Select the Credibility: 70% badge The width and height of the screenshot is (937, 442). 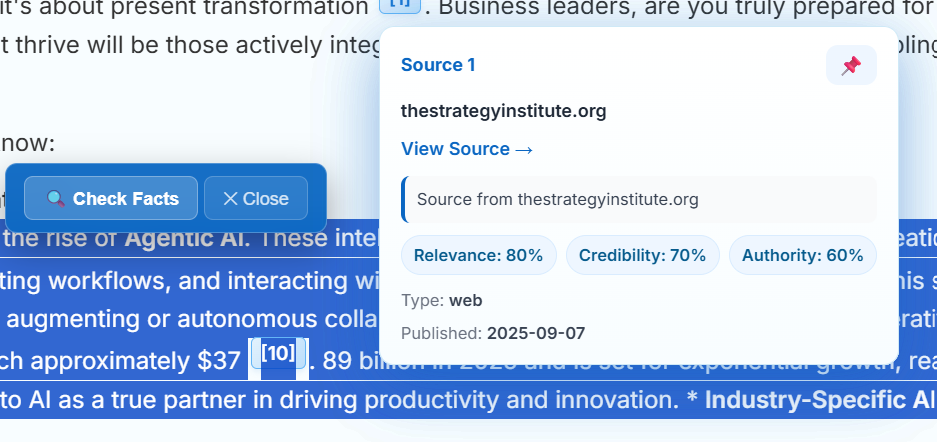point(642,255)
